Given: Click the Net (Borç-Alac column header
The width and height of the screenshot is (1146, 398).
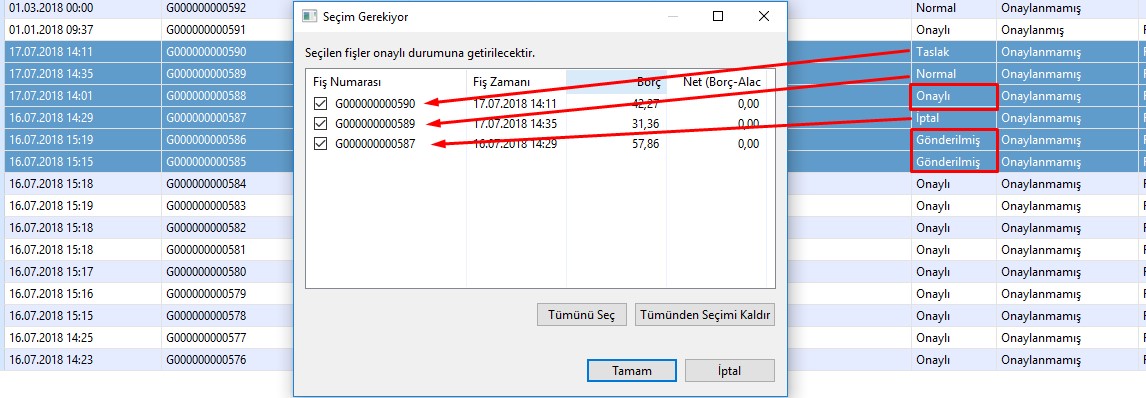Looking at the screenshot, I should 716,82.
